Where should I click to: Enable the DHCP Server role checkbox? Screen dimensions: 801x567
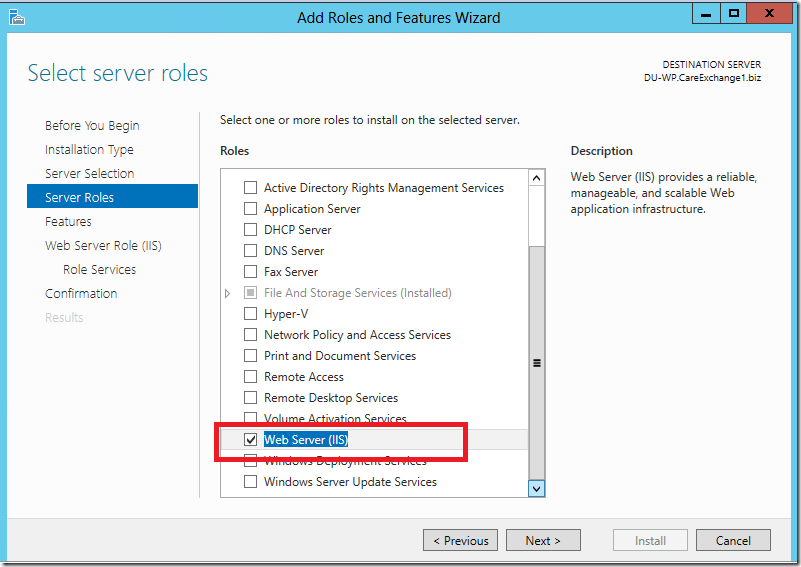point(250,230)
